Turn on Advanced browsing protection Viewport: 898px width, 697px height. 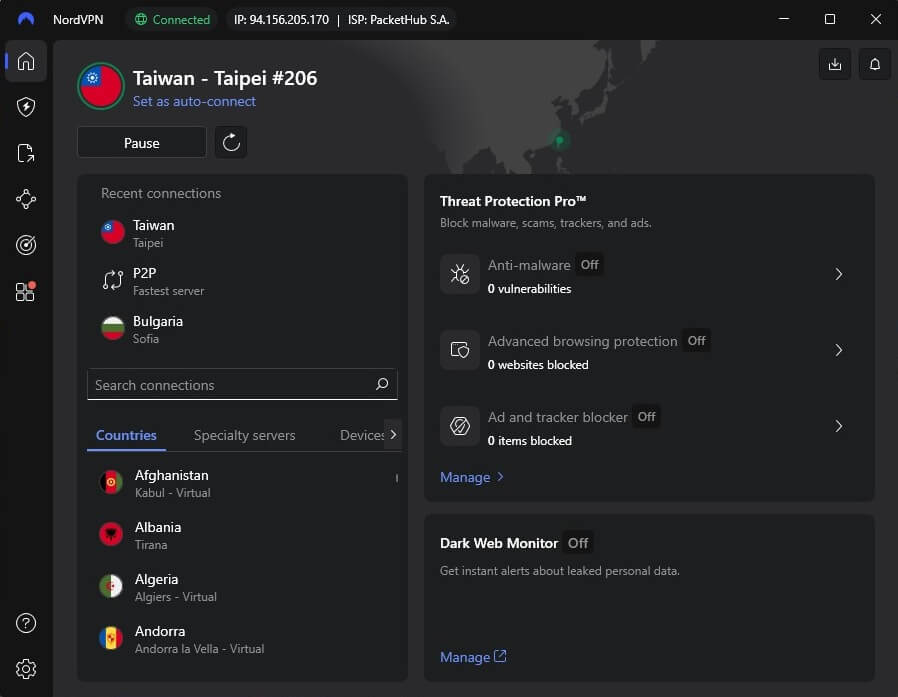point(696,341)
